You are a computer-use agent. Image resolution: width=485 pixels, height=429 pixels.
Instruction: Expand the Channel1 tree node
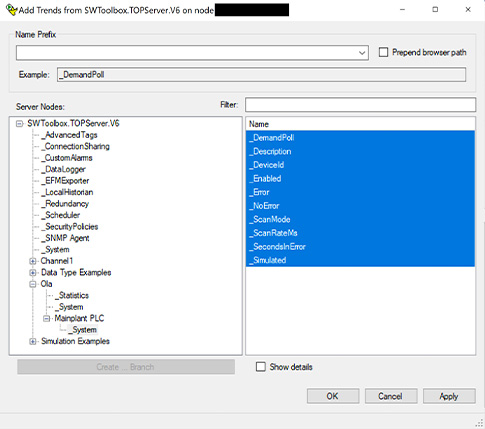click(33, 261)
